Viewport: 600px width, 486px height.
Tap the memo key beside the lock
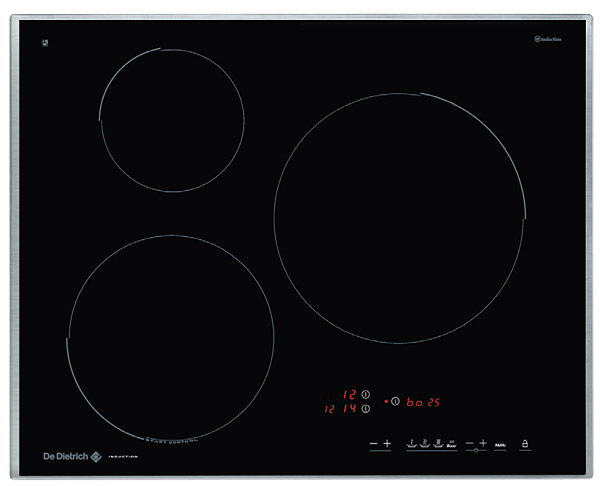pos(500,442)
